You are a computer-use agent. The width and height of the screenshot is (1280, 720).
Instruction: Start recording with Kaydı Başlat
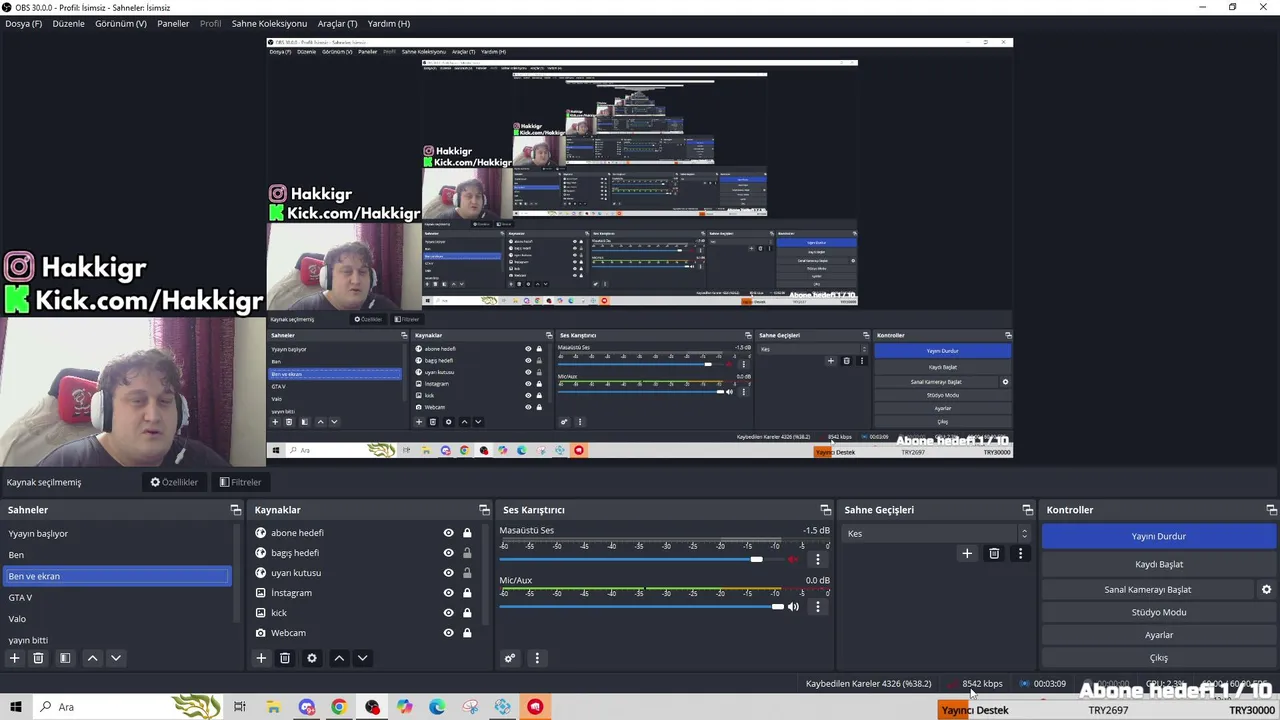coord(1159,564)
